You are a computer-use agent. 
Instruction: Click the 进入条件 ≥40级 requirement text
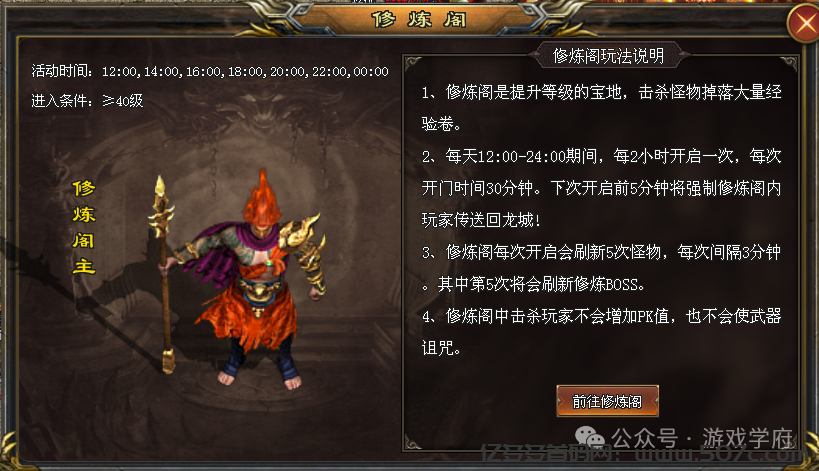pyautogui.click(x=87, y=100)
